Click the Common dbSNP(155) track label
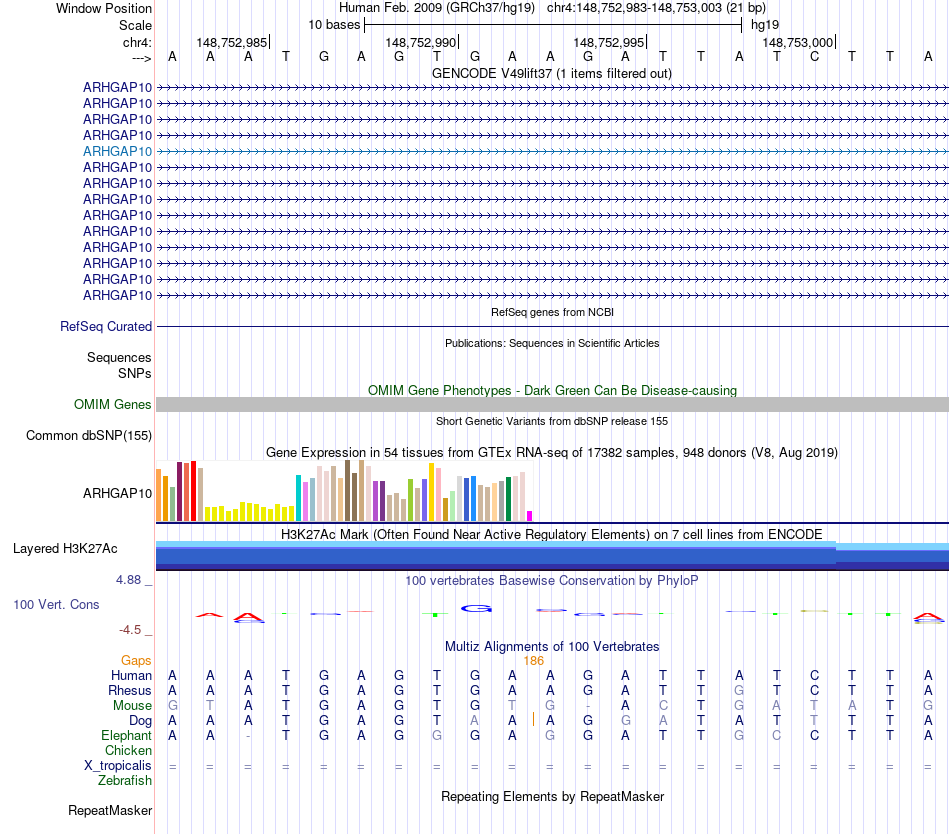This screenshot has width=950, height=834. tap(89, 435)
